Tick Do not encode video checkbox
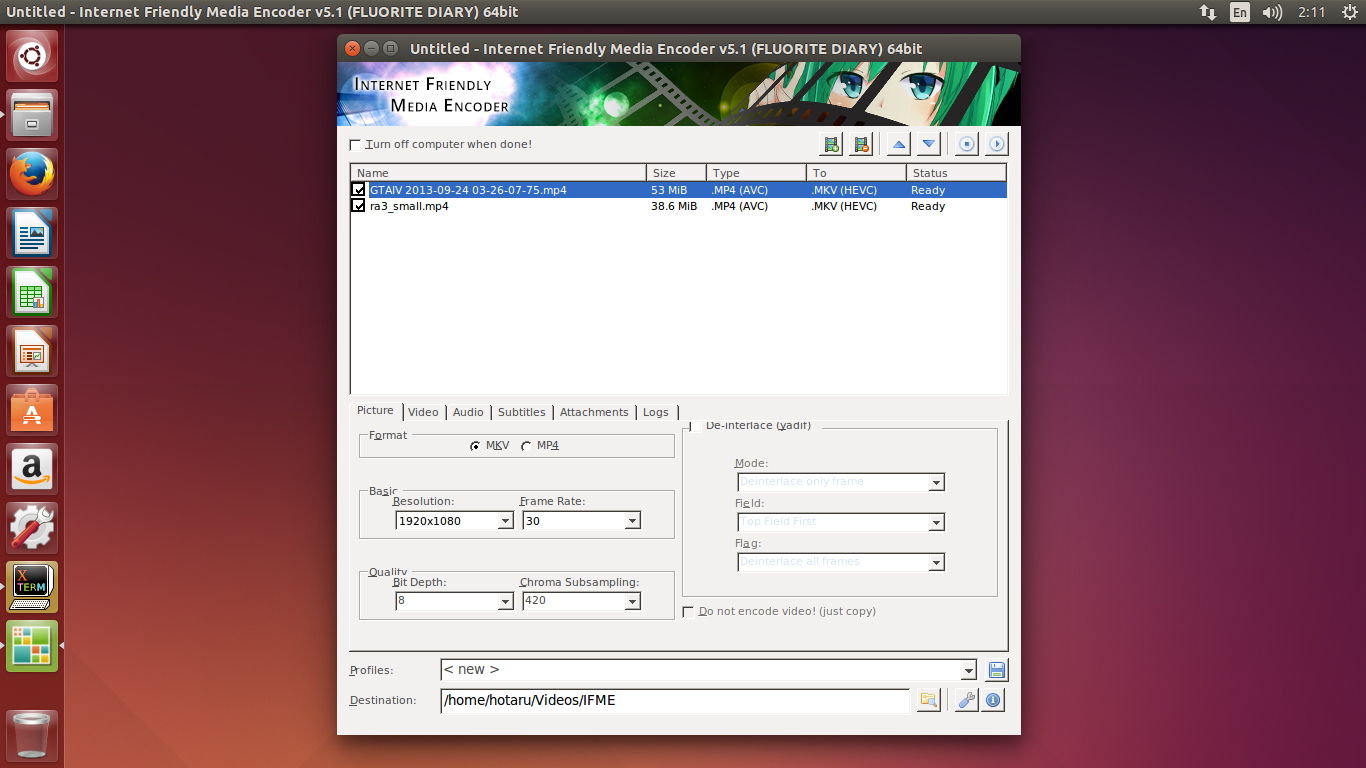The image size is (1366, 768). tap(688, 612)
